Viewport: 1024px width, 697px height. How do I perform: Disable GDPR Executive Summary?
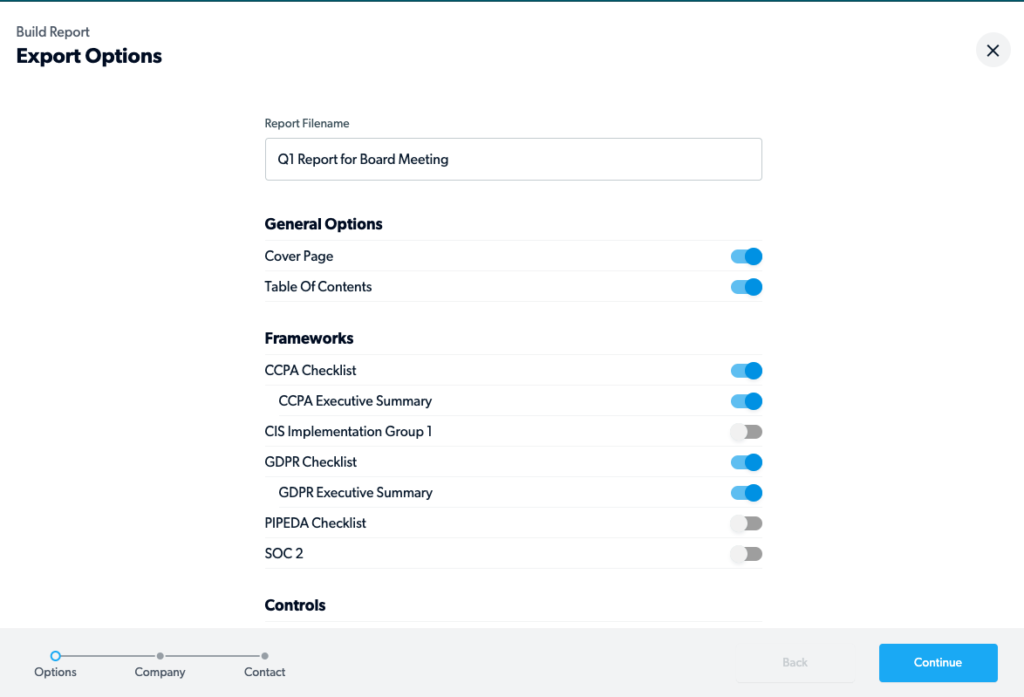click(746, 492)
